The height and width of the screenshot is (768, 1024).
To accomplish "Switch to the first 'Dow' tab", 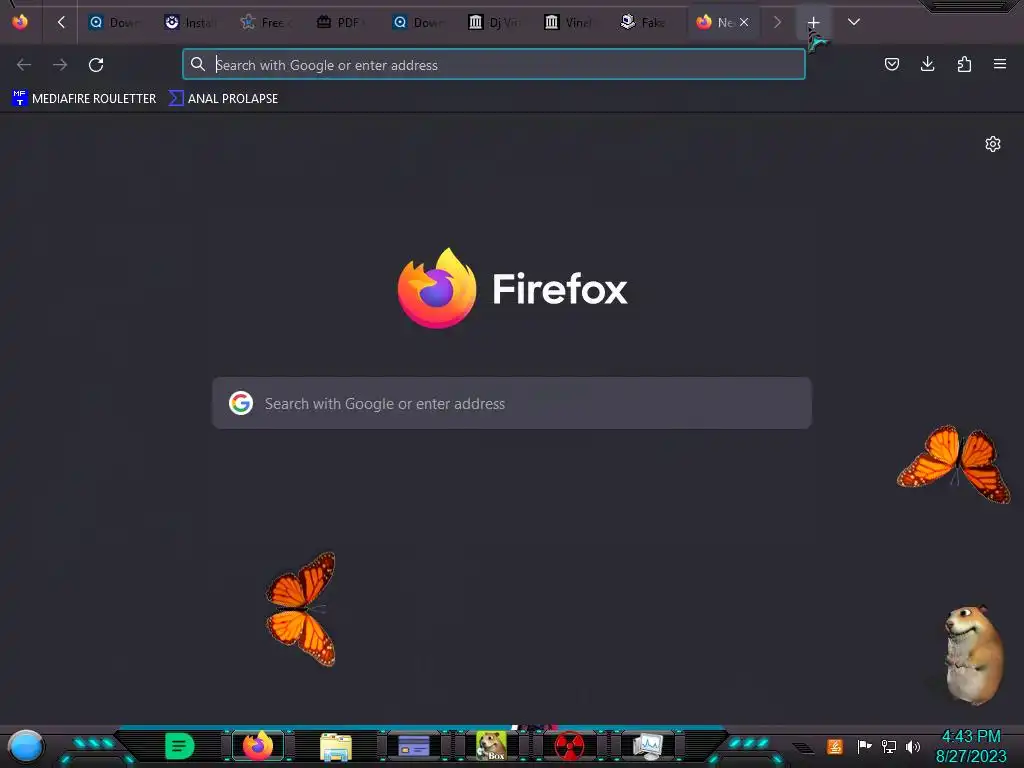I will pos(114,22).
